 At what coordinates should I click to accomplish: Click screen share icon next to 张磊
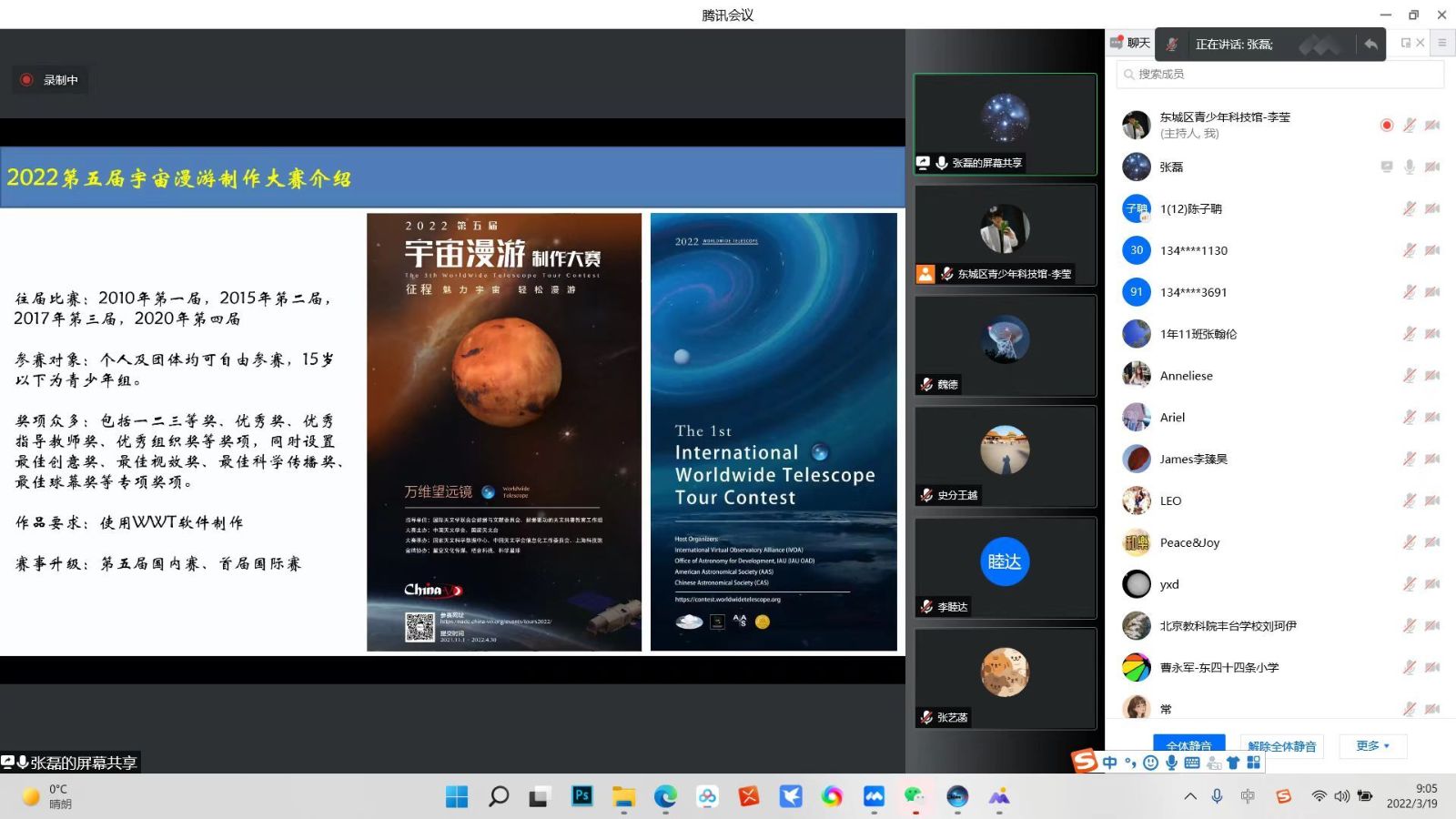click(x=1387, y=167)
